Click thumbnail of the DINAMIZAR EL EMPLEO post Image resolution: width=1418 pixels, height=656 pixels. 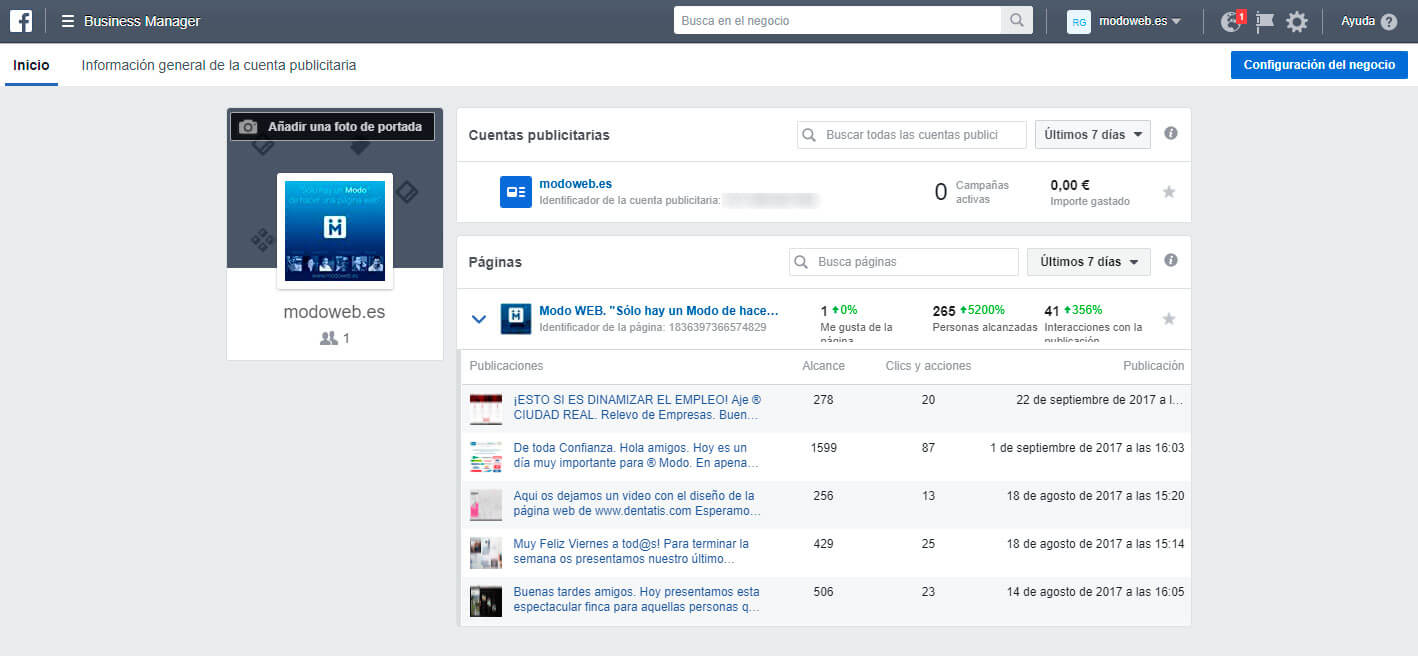point(486,409)
